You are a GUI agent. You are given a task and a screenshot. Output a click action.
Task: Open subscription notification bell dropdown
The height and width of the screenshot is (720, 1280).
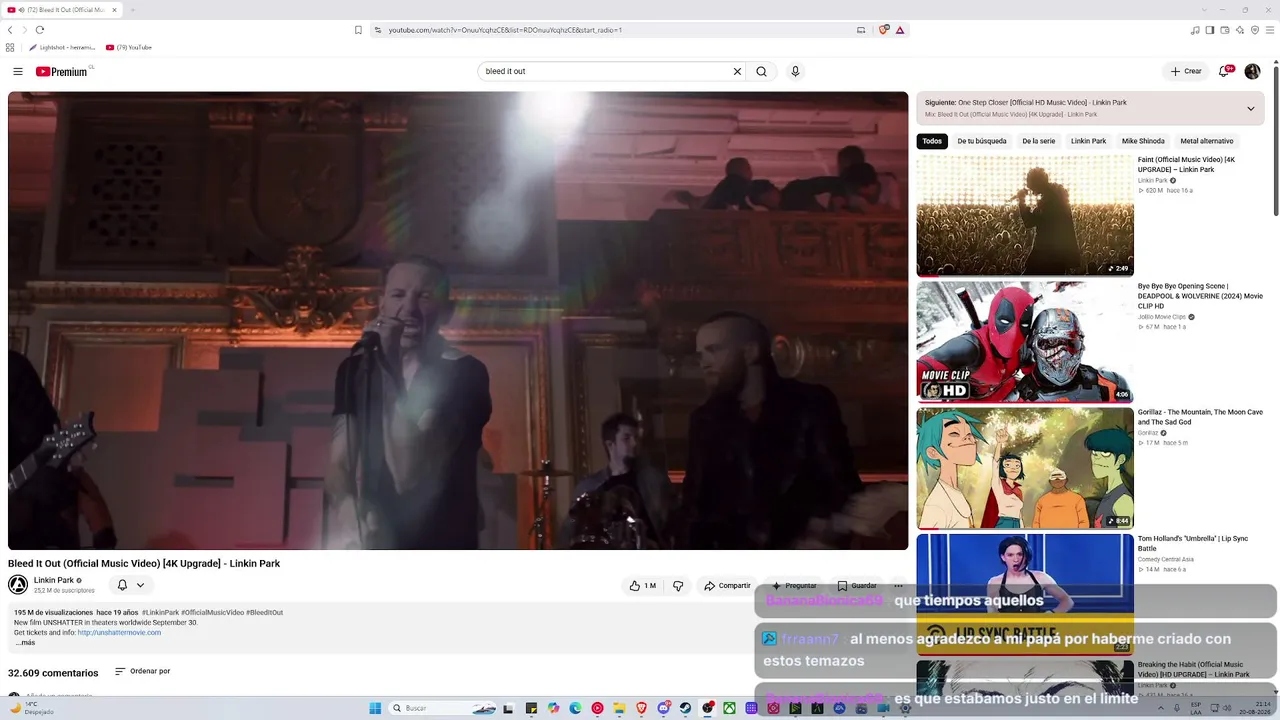130,585
